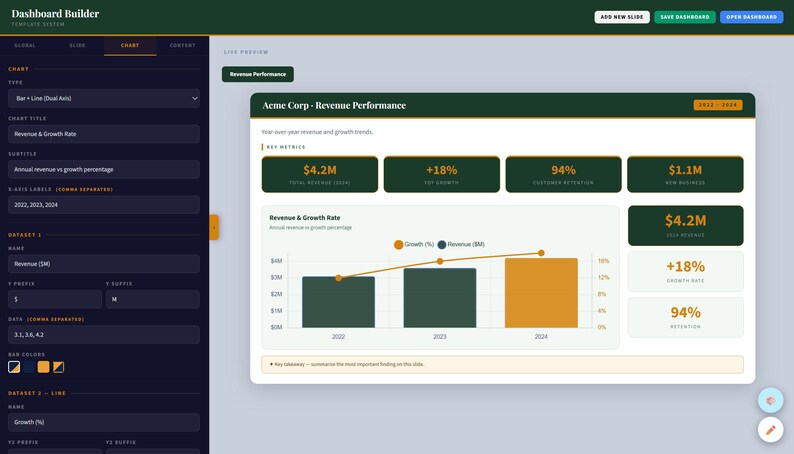Switch to the Slide tab
The image size is (794, 454).
[77, 45]
